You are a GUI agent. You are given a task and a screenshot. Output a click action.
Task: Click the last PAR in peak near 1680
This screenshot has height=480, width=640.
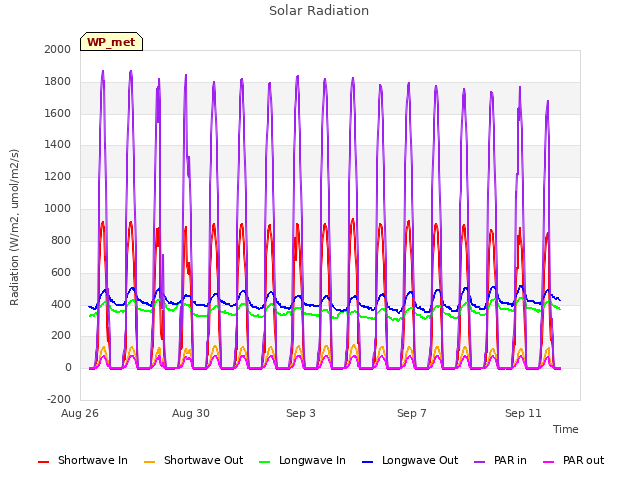[x=548, y=101]
